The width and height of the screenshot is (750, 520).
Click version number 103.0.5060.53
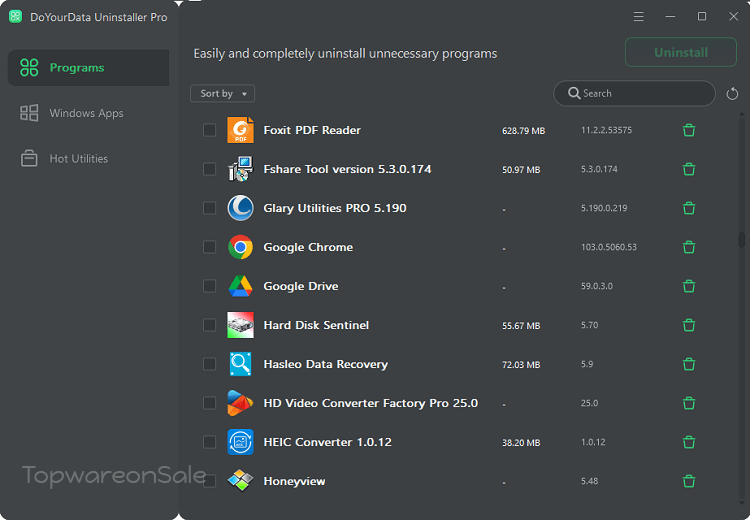point(609,247)
